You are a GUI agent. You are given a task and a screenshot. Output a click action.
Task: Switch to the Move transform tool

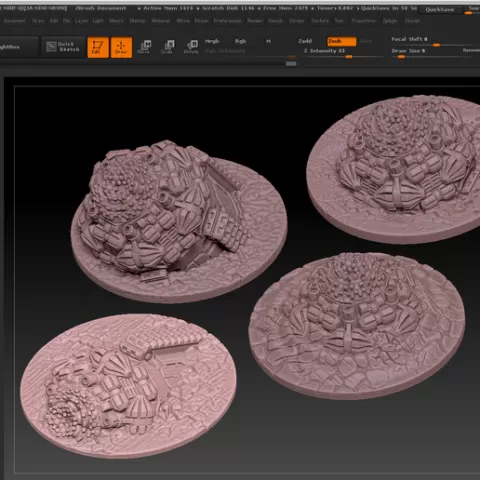click(144, 47)
